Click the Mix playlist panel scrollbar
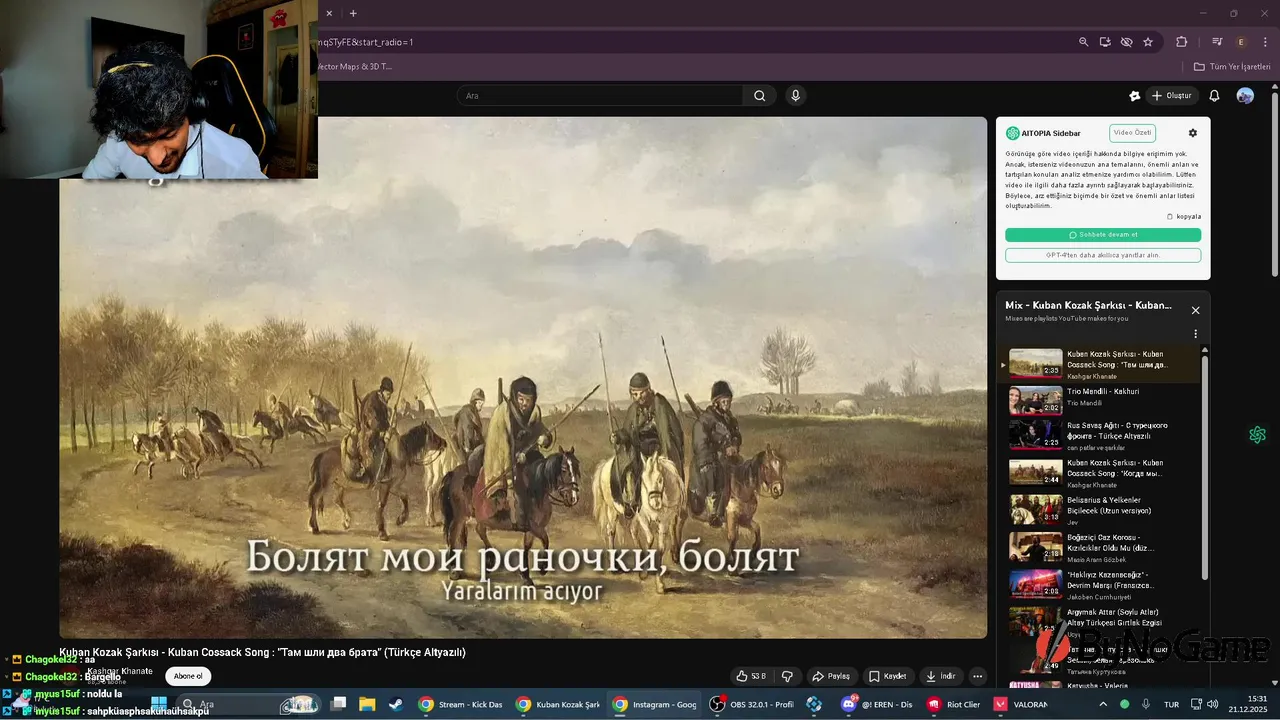 1204,467
